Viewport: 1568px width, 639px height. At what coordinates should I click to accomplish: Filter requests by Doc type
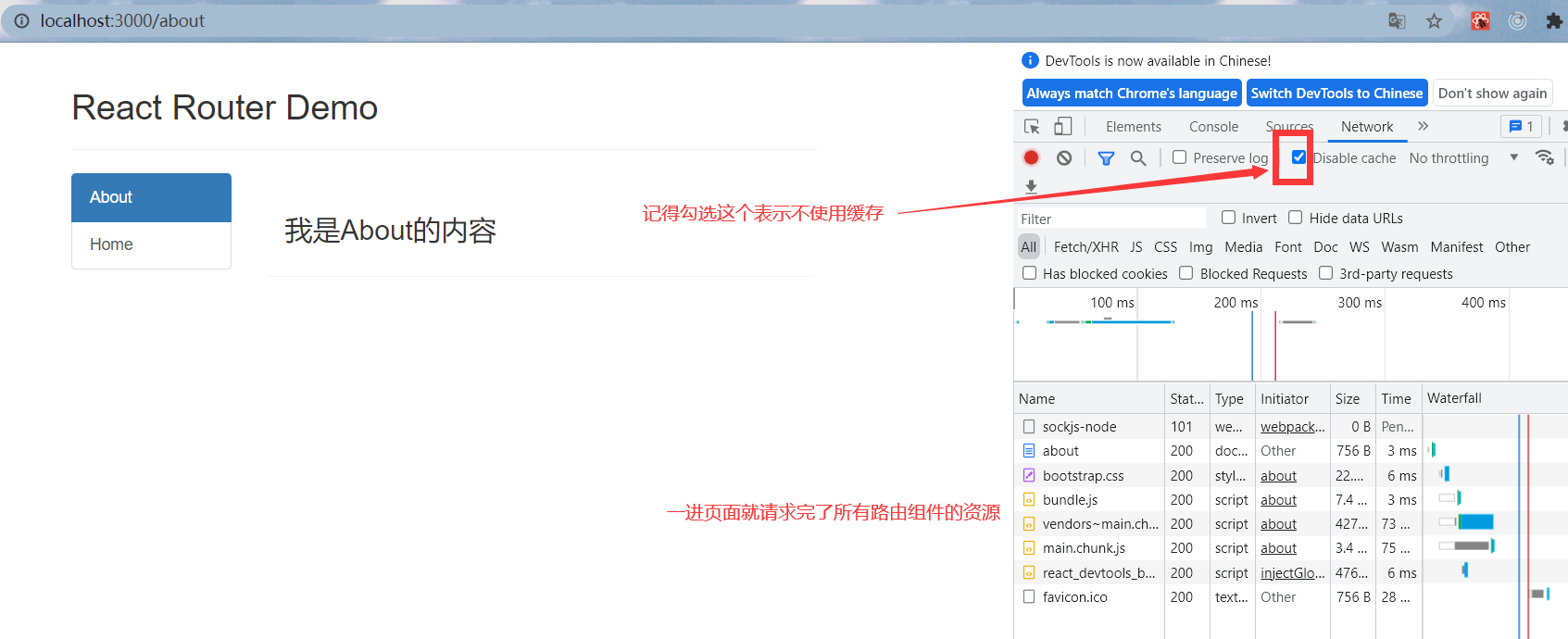pos(1325,247)
